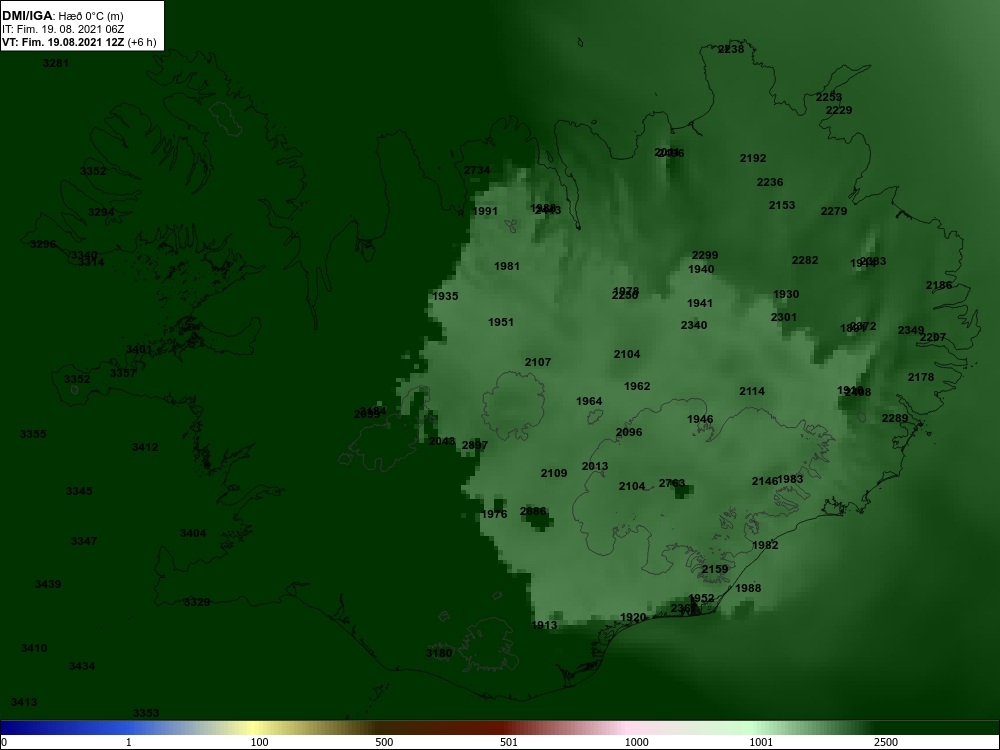This screenshot has width=1000, height=750.
Task: Click the 3412 value label
Action: (x=145, y=447)
